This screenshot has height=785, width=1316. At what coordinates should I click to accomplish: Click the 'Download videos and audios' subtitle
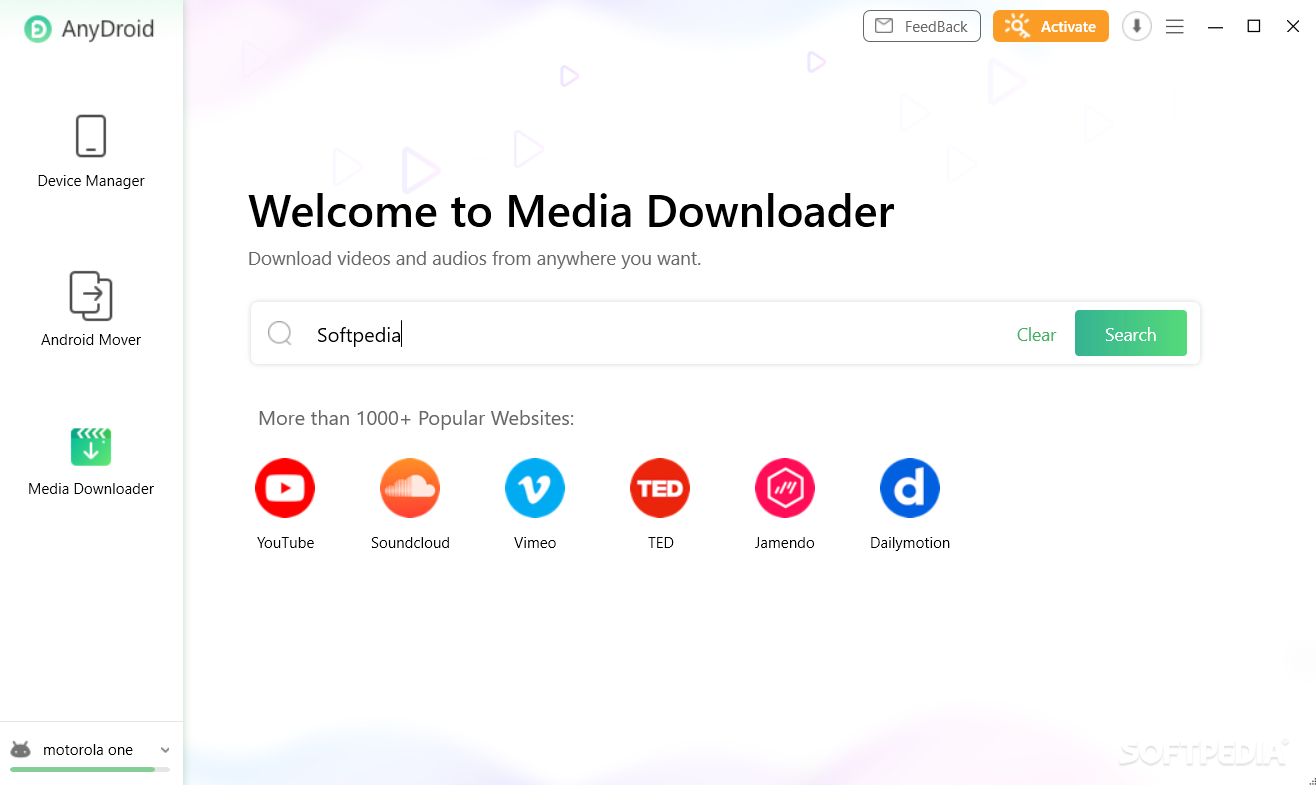point(475,259)
